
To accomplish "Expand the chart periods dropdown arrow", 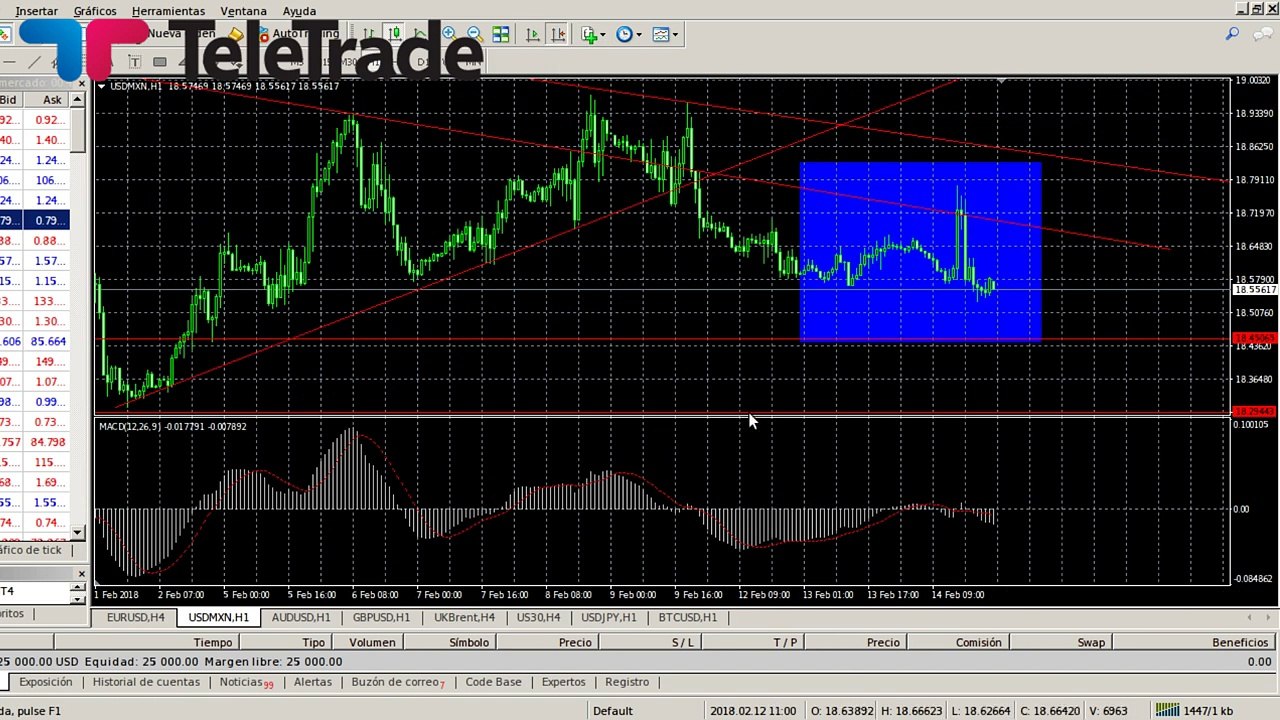I will tap(639, 35).
